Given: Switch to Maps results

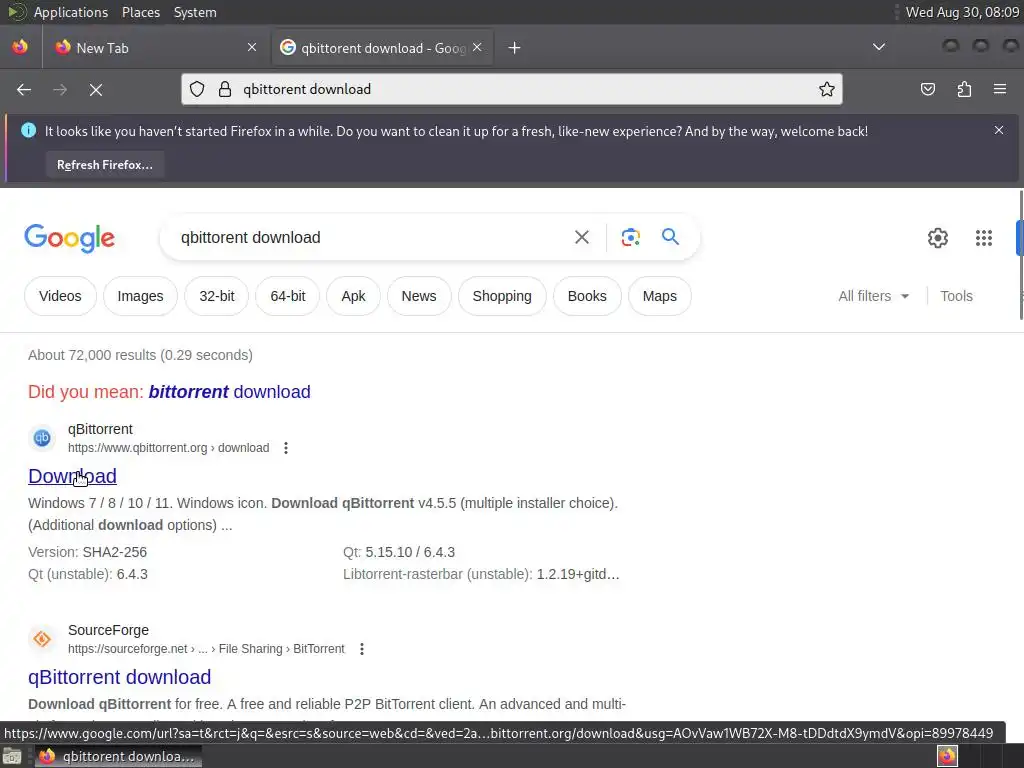Looking at the screenshot, I should tap(660, 296).
